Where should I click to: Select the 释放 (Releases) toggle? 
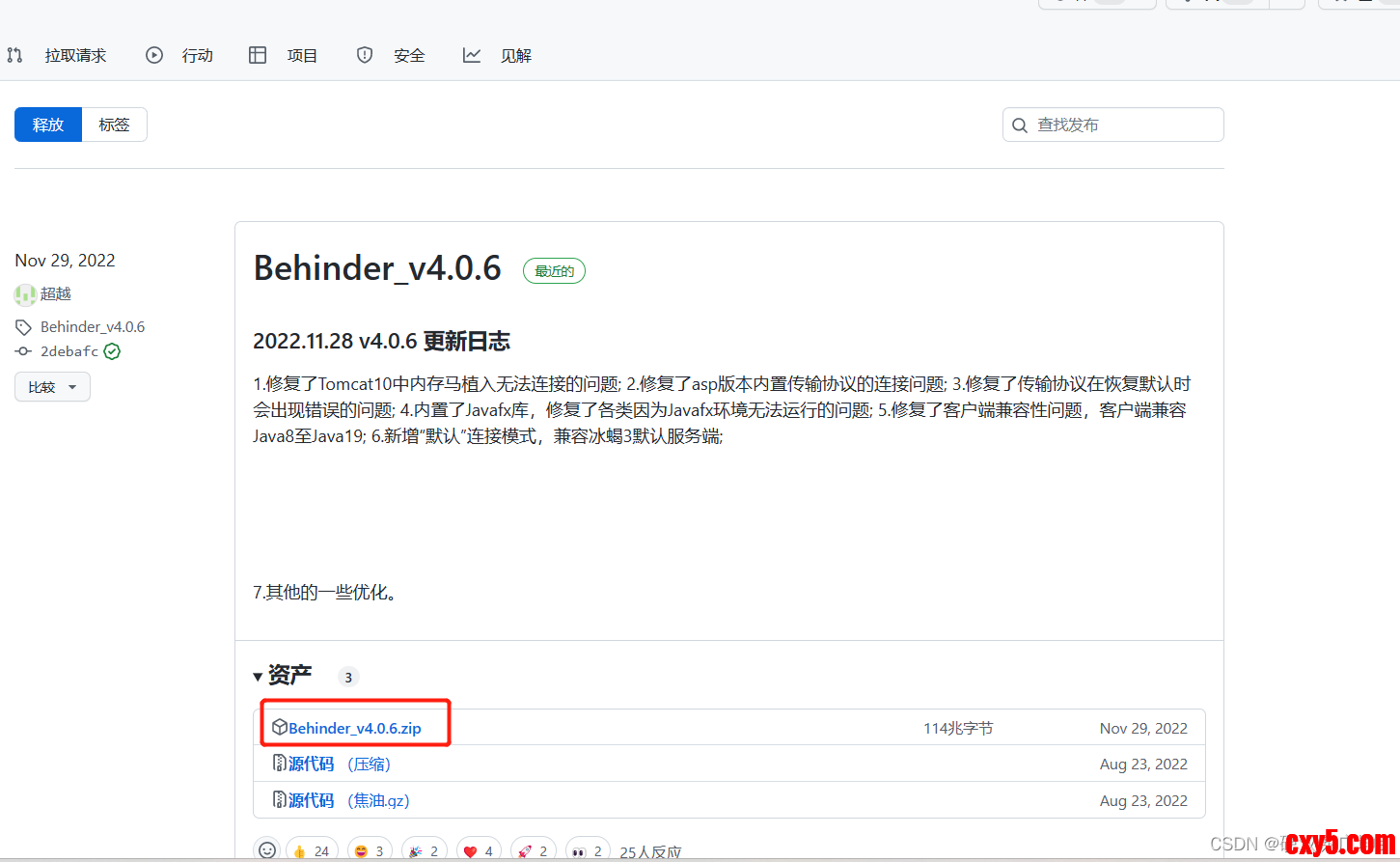48,125
